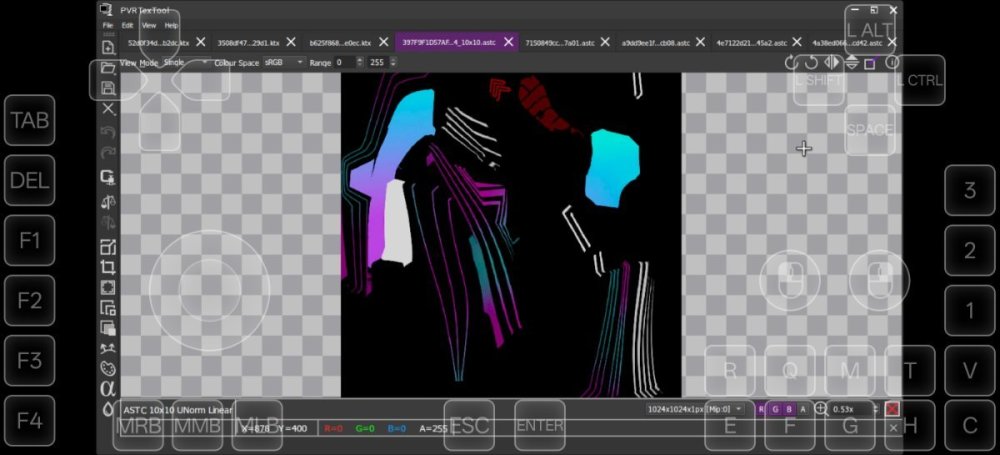Click the redo arrow icon

[x=108, y=153]
